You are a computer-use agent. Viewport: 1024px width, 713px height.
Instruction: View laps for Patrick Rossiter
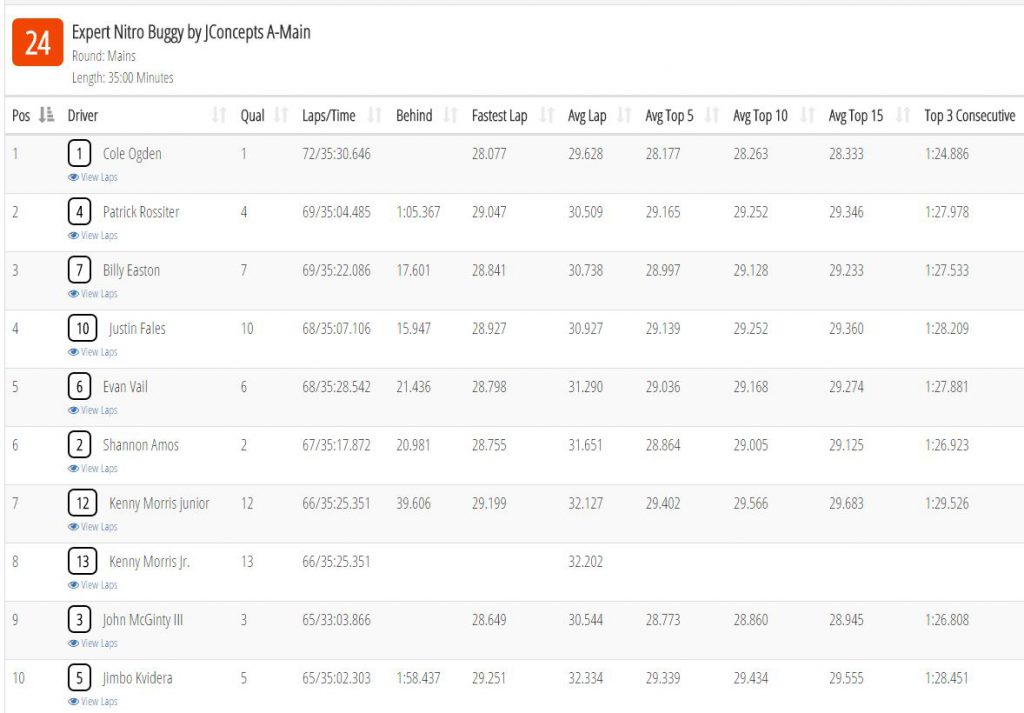pos(93,235)
